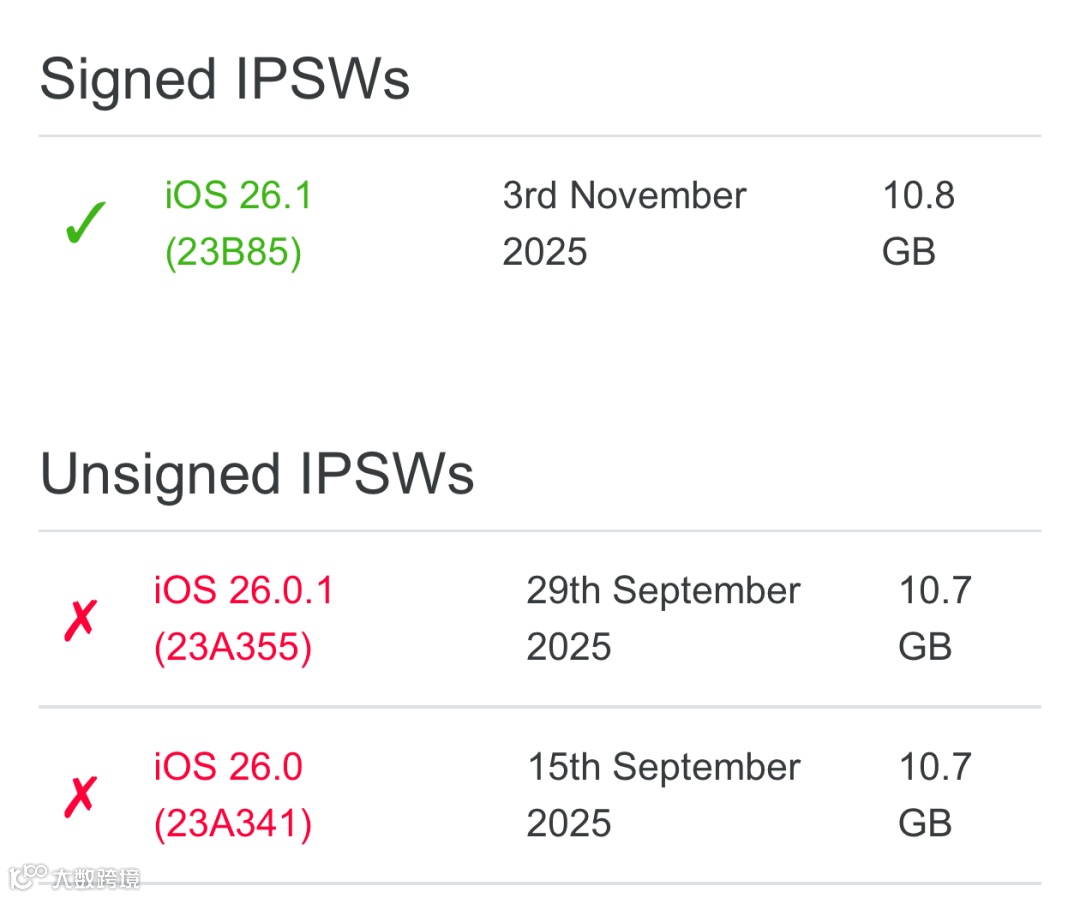The width and height of the screenshot is (1080, 898).
Task: Click build number 23A355
Action: (x=233, y=648)
